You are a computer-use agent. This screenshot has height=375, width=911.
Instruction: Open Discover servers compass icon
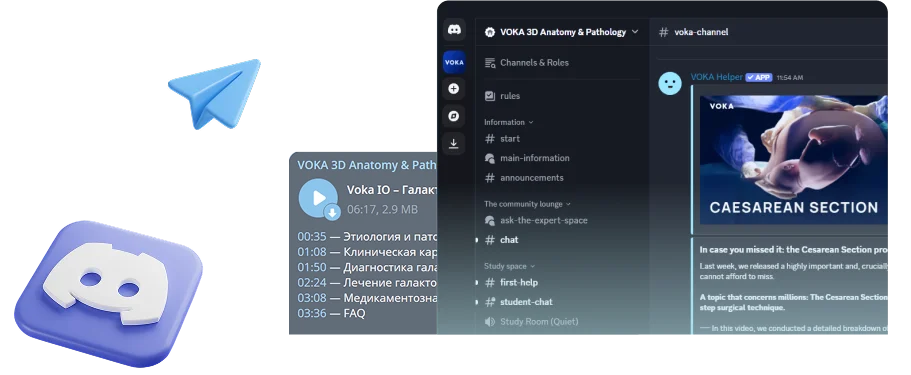[x=454, y=116]
